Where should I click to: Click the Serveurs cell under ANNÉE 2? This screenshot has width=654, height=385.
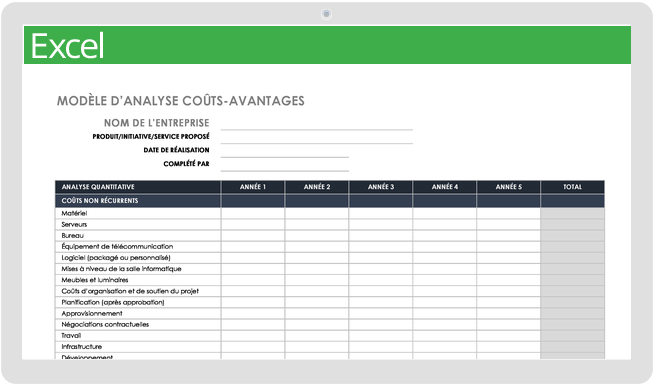pos(317,224)
